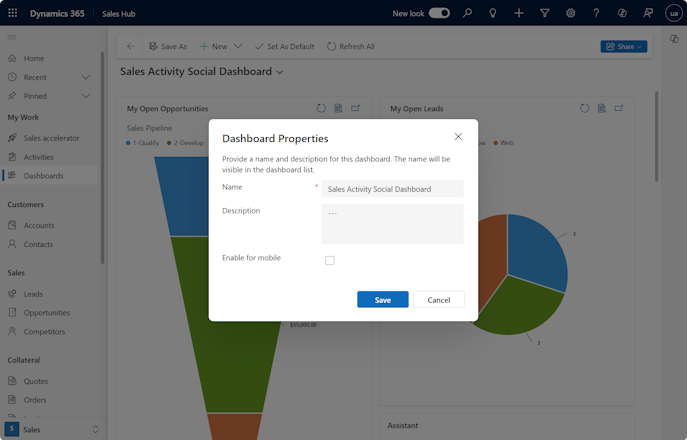
Task: Click the blue pie chart slice
Action: coord(539,252)
